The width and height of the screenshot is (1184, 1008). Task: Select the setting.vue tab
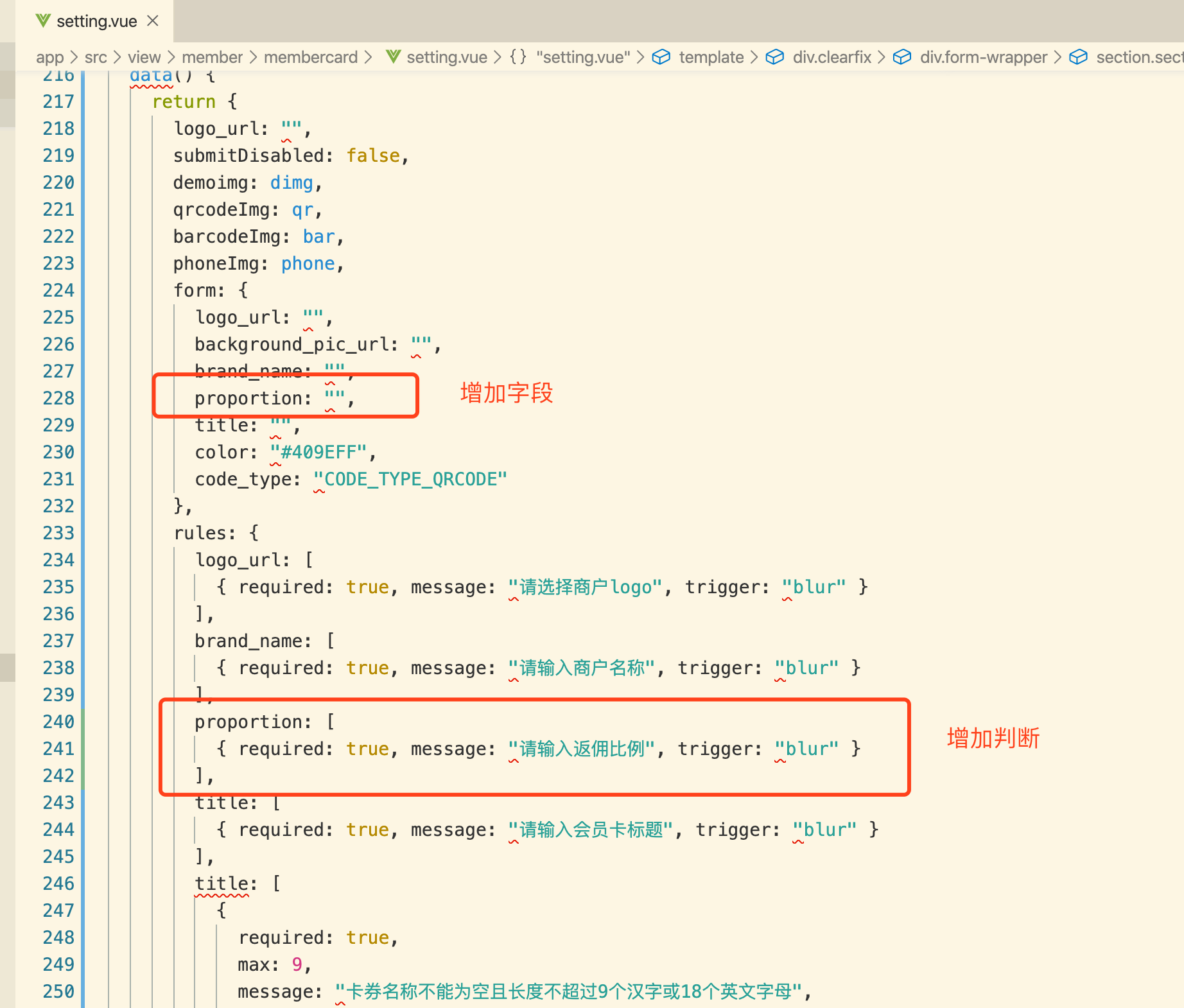click(x=96, y=22)
